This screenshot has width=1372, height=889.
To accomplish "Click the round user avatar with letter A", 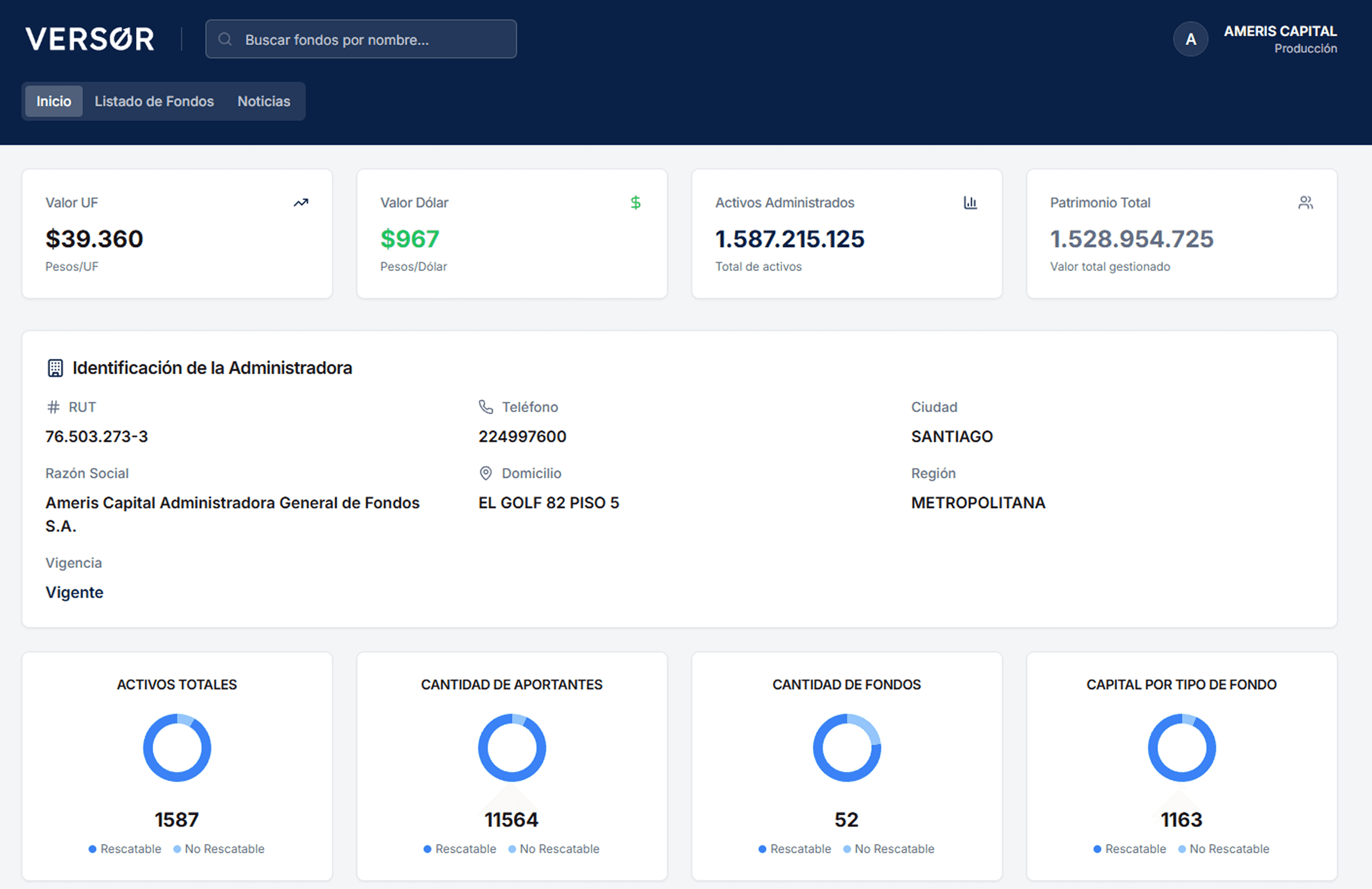I will coord(1190,39).
